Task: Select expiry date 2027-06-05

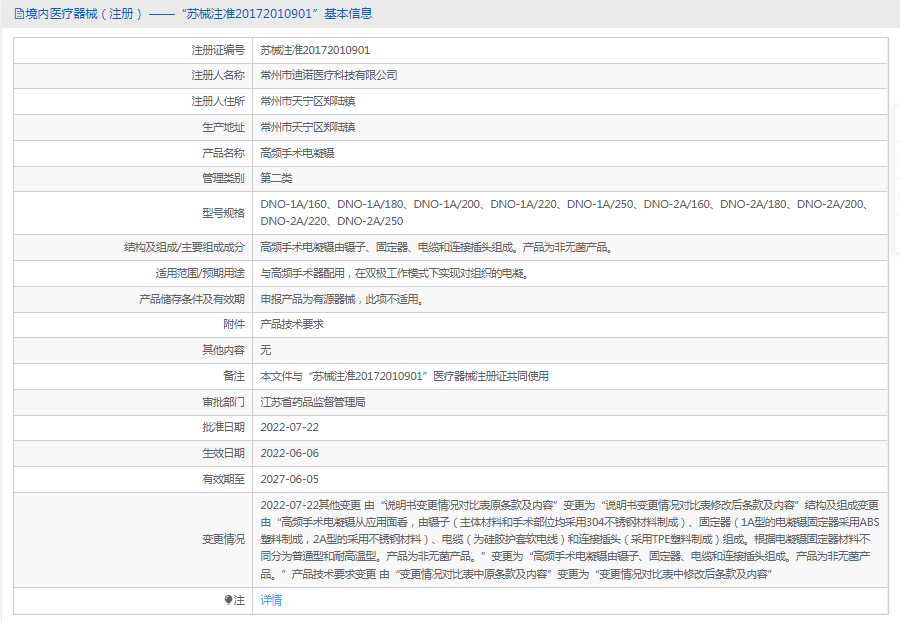Action: (289, 479)
